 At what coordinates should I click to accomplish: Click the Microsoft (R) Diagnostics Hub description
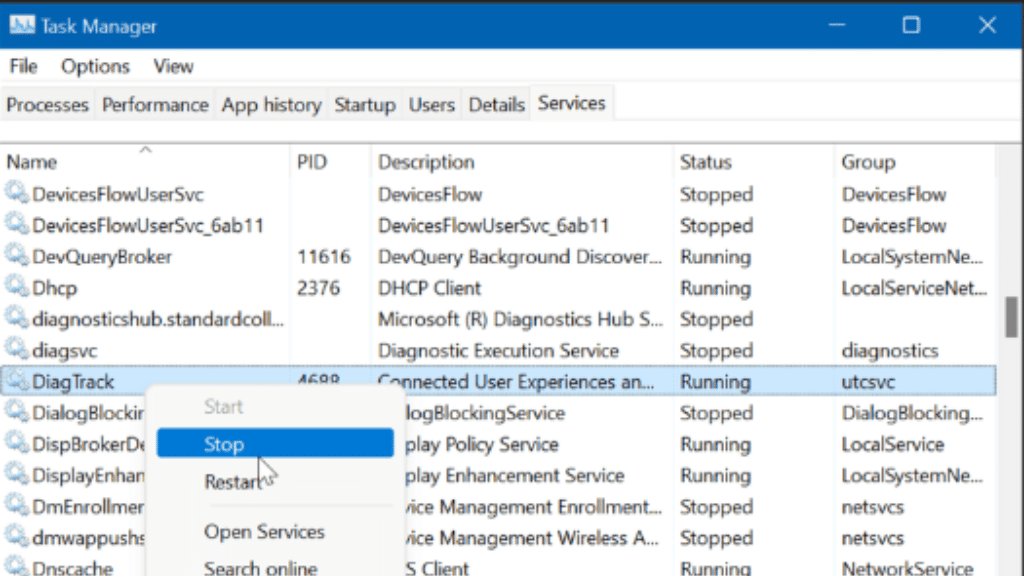click(520, 319)
